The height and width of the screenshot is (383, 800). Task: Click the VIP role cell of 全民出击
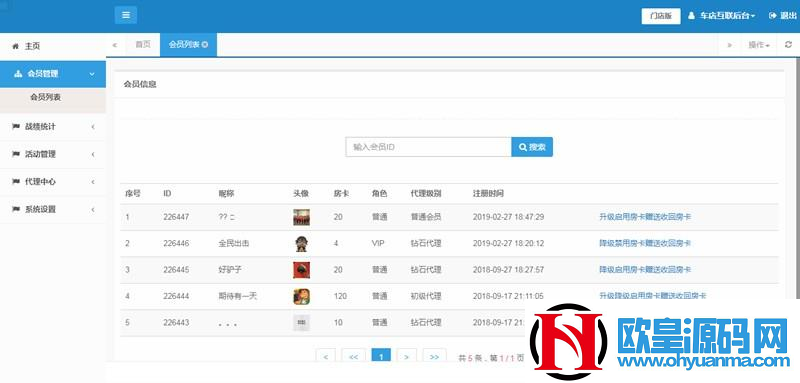coord(378,244)
